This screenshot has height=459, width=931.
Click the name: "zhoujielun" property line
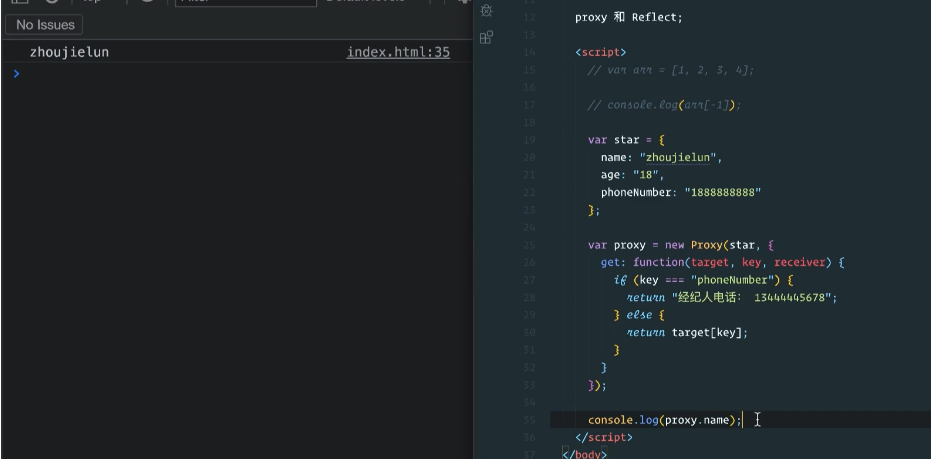click(661, 157)
